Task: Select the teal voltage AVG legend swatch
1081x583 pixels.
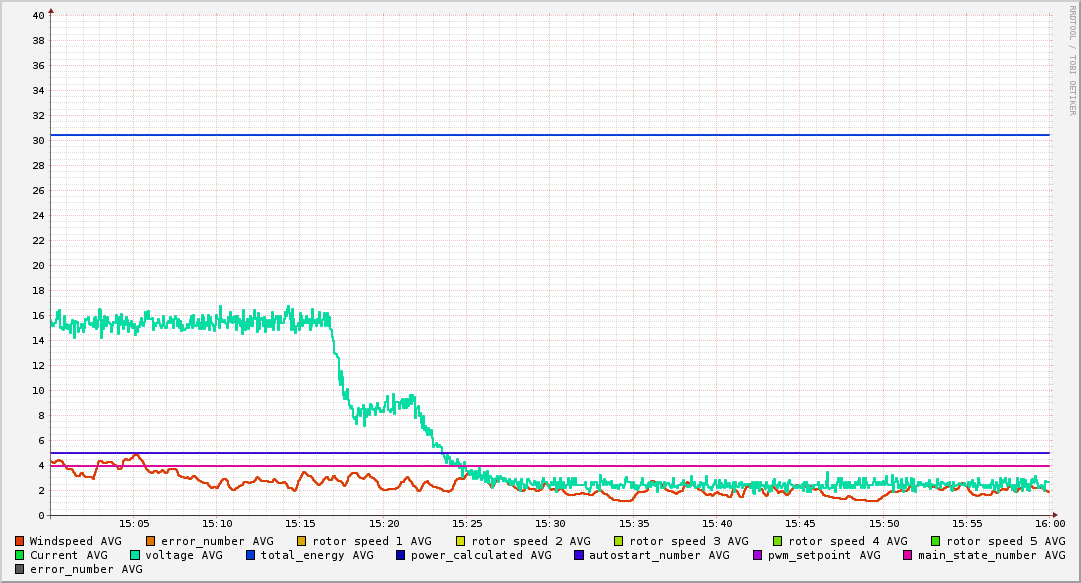Action: point(135,555)
